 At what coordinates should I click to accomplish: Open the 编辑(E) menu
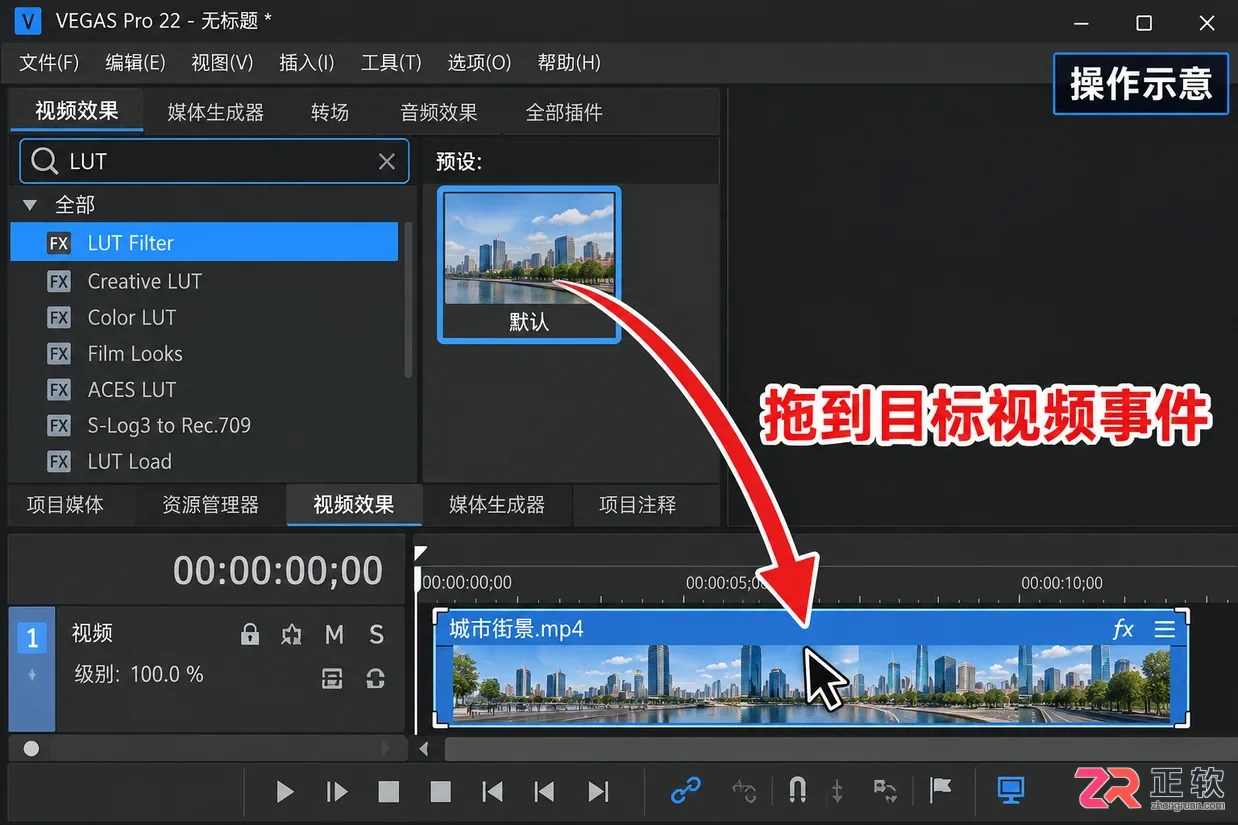(135, 62)
